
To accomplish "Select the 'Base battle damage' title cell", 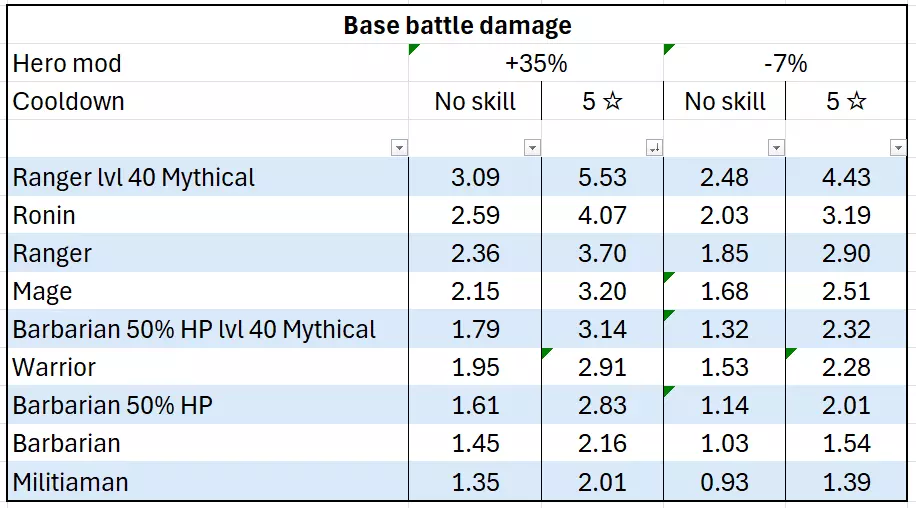I will (457, 25).
